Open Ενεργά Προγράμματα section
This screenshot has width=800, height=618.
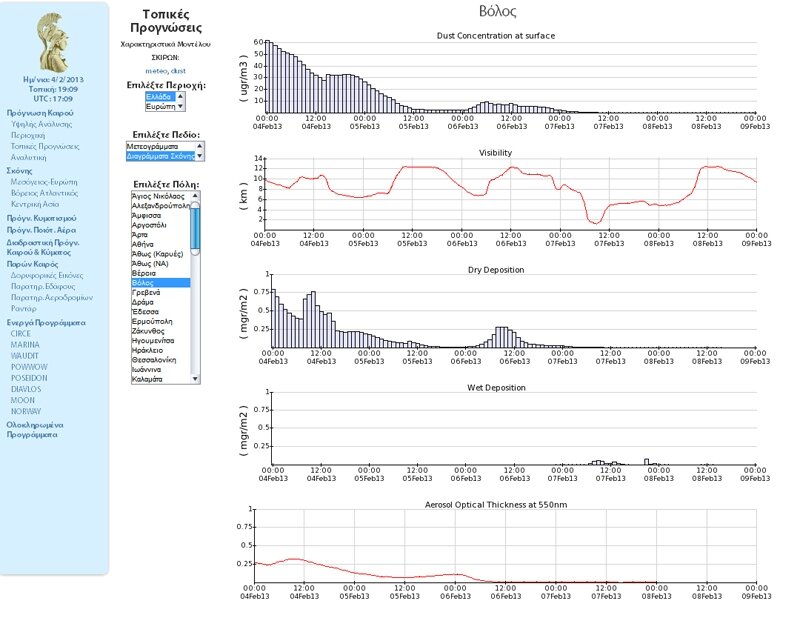pyautogui.click(x=46, y=323)
